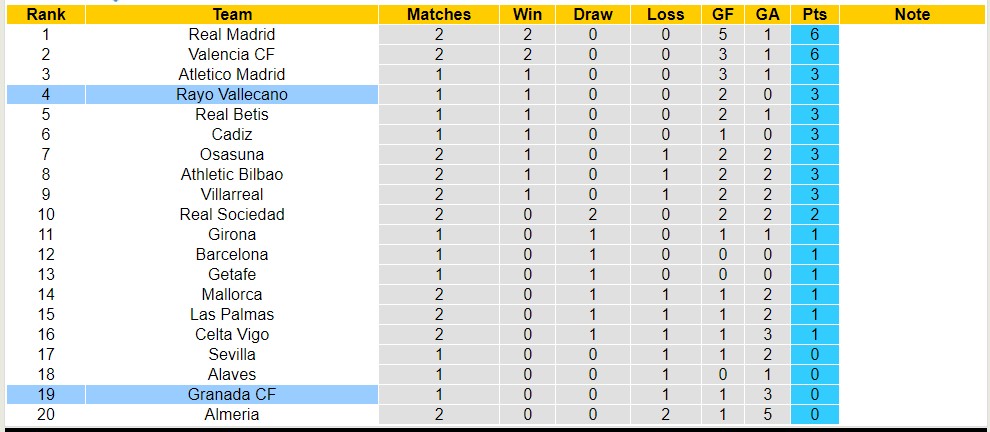This screenshot has height=432, width=990.
Task: Click the Pts column header
Action: [814, 14]
